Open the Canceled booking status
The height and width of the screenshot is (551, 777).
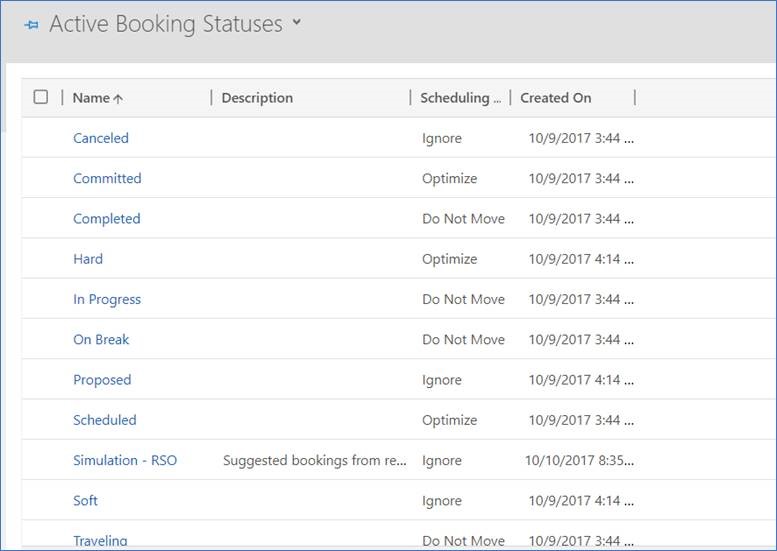click(x=101, y=138)
